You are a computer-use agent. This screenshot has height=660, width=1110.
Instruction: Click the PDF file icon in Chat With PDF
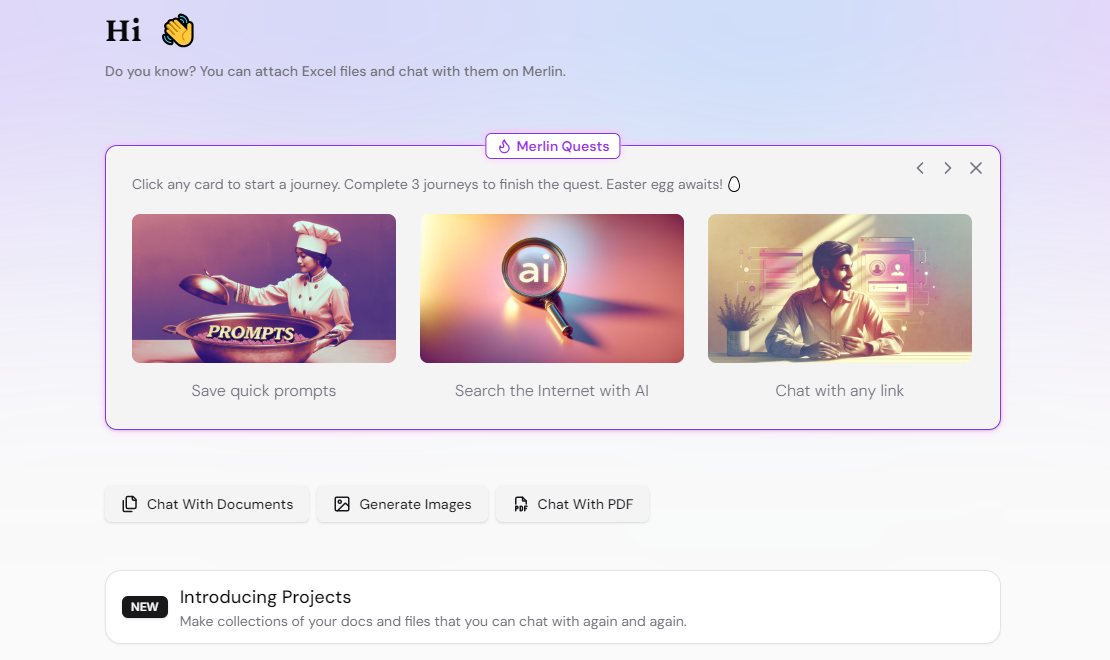[x=520, y=504]
